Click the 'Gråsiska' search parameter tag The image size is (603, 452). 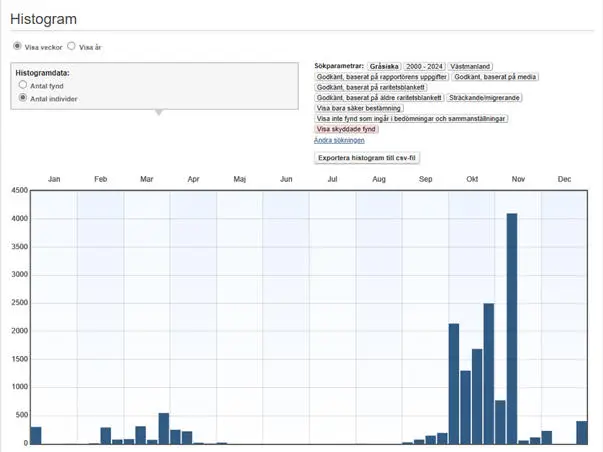[x=382, y=65]
